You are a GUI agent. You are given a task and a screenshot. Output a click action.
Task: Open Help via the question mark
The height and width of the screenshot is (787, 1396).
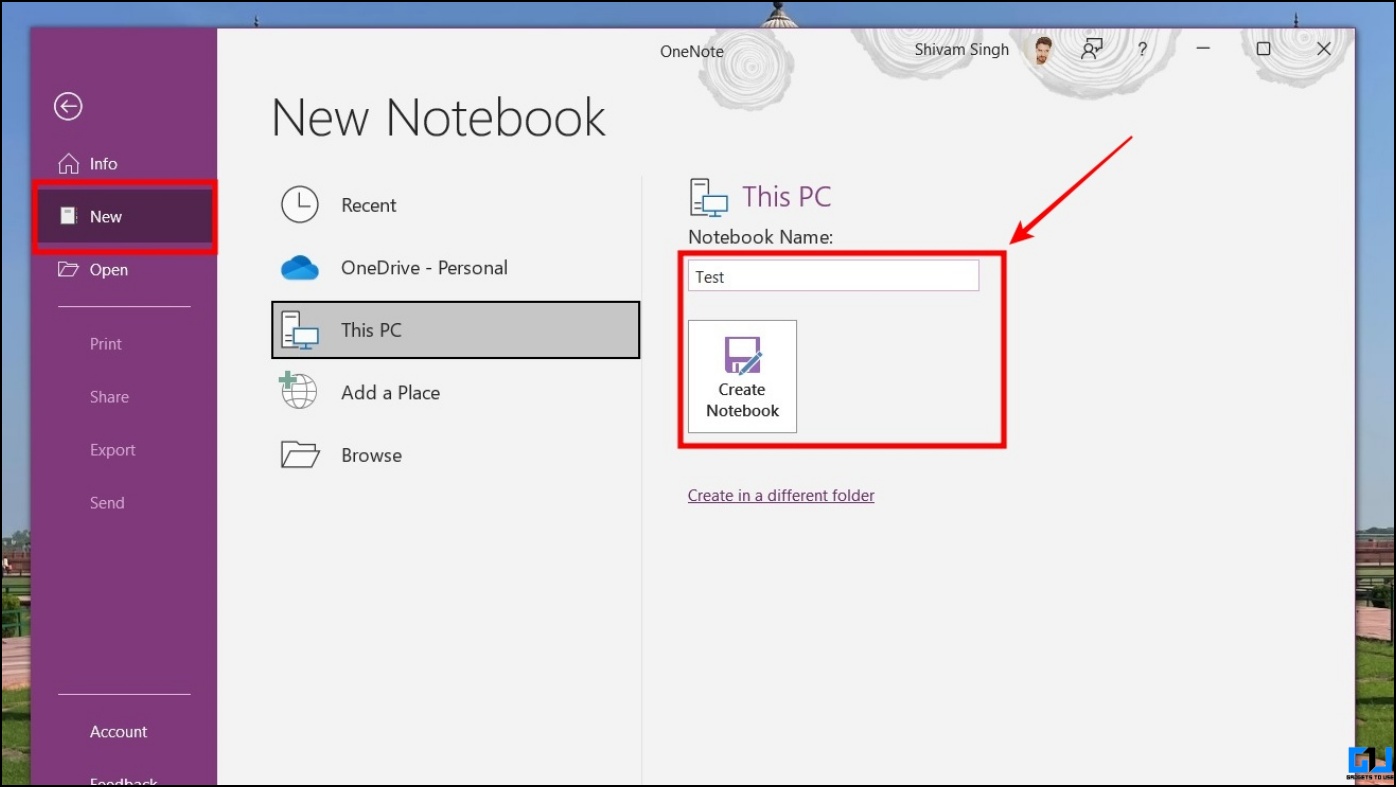click(x=1142, y=49)
